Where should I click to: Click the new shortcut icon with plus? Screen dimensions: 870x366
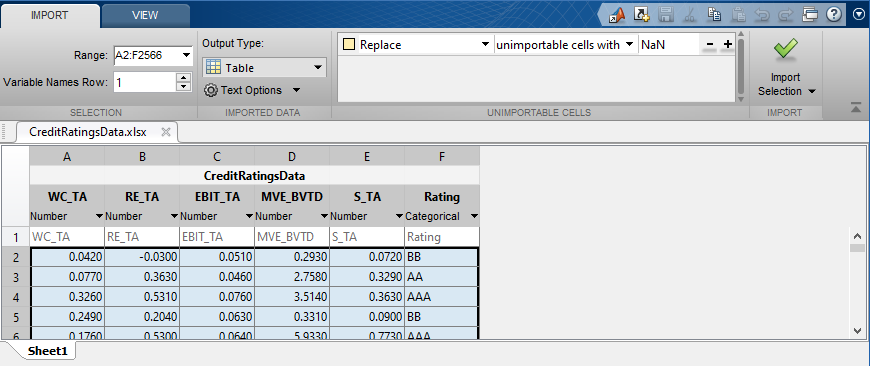642,15
